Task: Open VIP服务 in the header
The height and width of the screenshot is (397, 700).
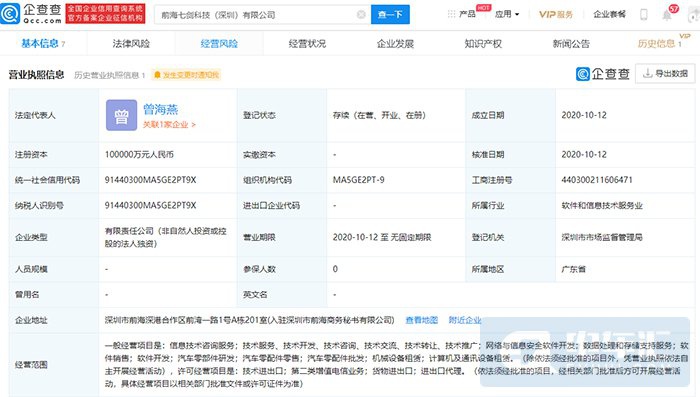Action: [556, 14]
